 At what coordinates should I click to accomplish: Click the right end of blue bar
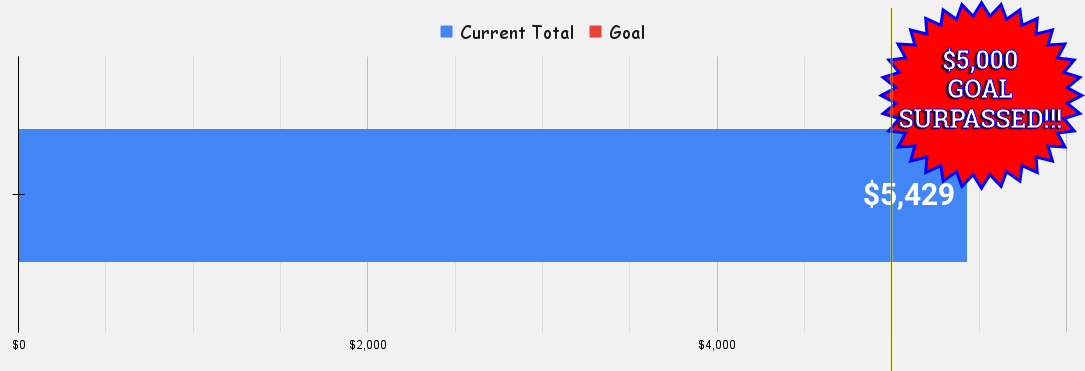[964, 228]
